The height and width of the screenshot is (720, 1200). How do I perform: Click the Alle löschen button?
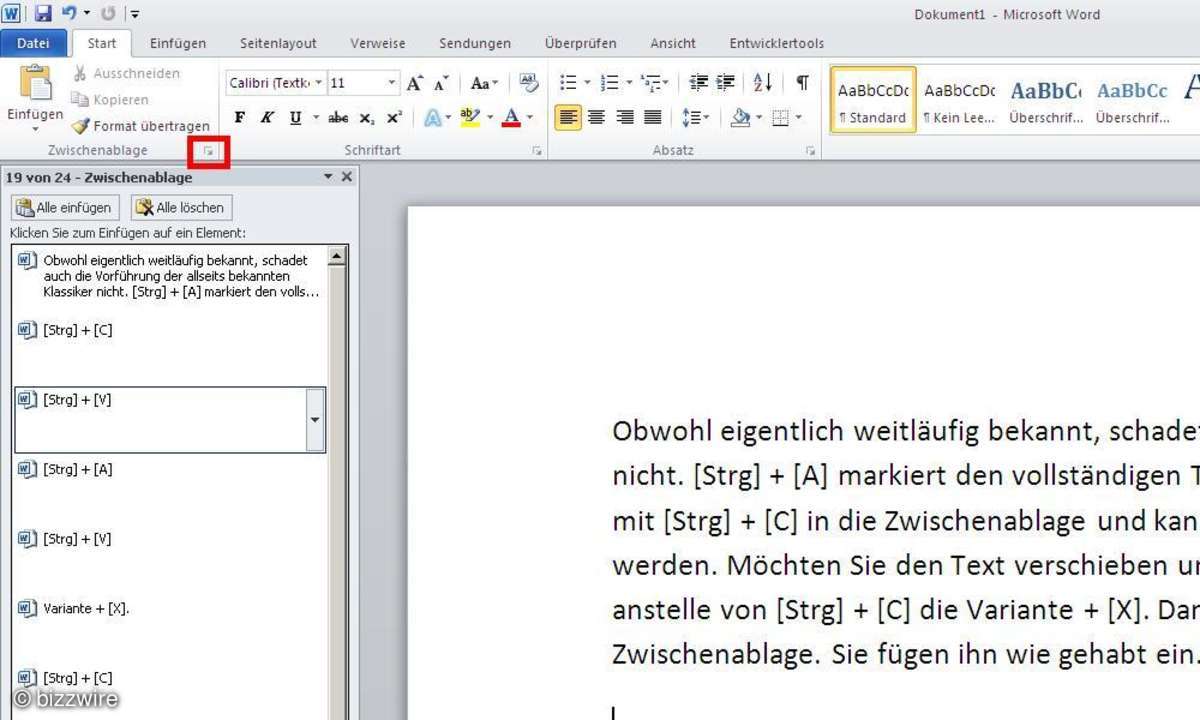click(182, 207)
